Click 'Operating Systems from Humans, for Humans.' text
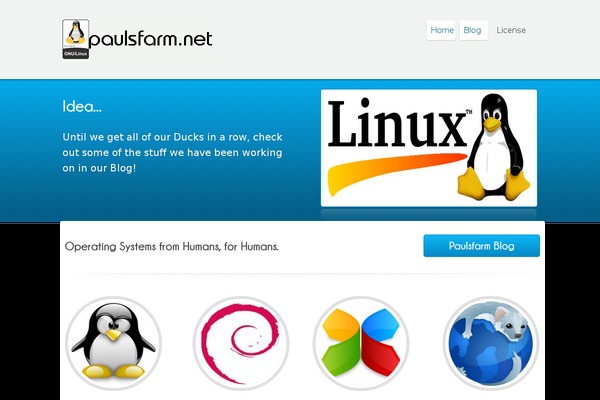The image size is (600, 400). pos(172,247)
